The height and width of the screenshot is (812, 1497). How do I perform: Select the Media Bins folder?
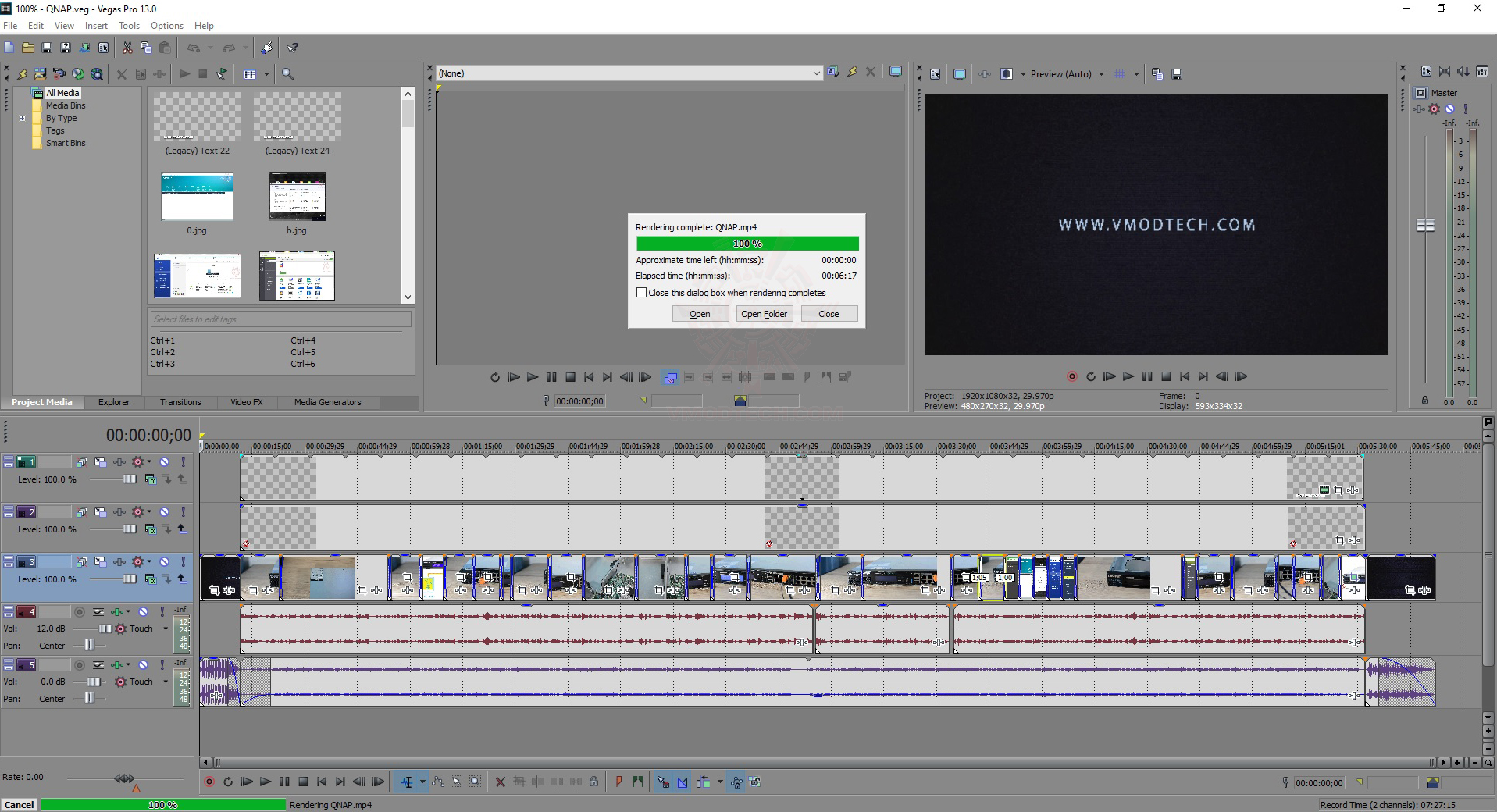coord(66,106)
